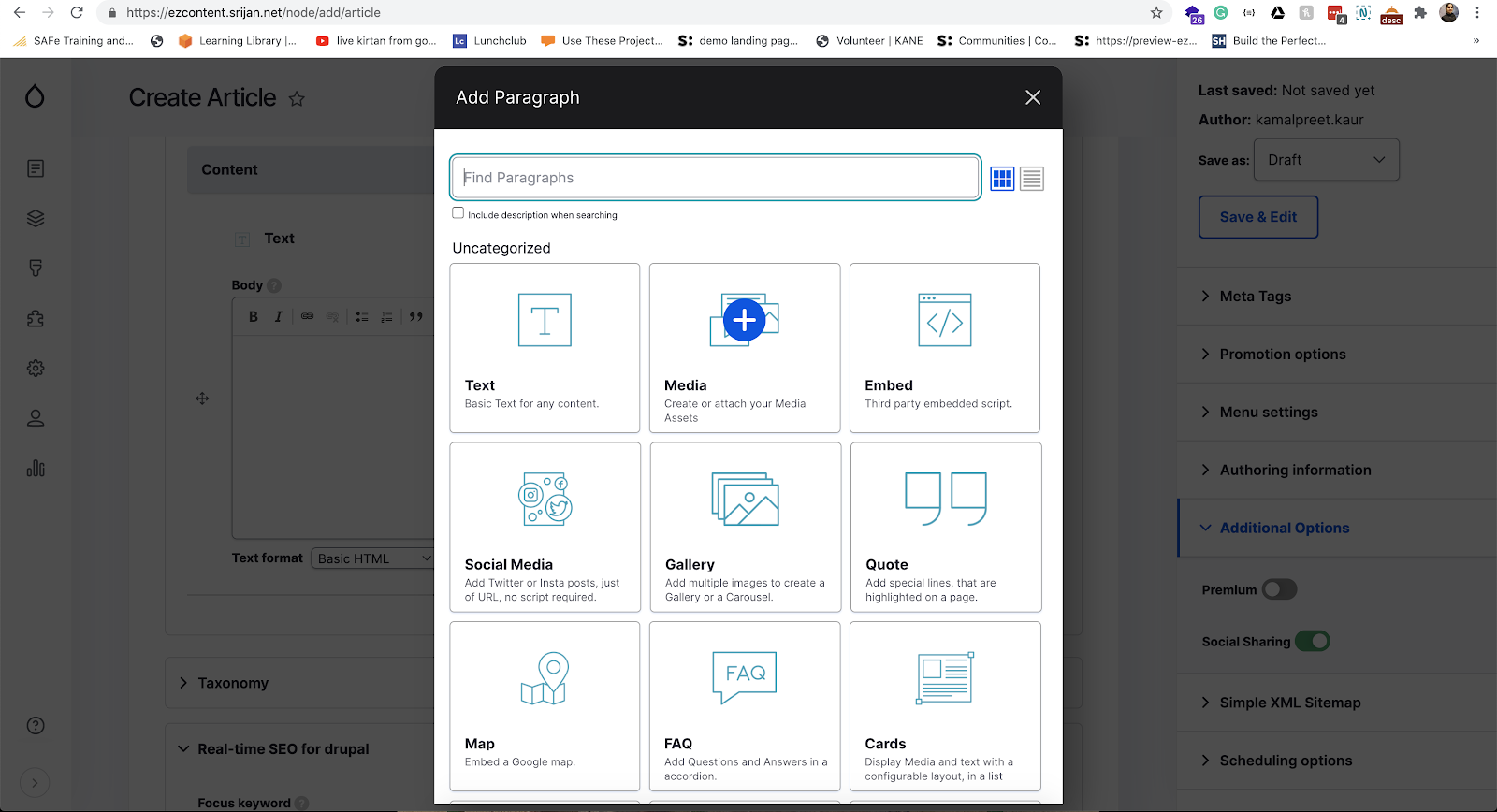1497x812 pixels.
Task: Insert bulleted list in Body editor
Action: click(362, 317)
